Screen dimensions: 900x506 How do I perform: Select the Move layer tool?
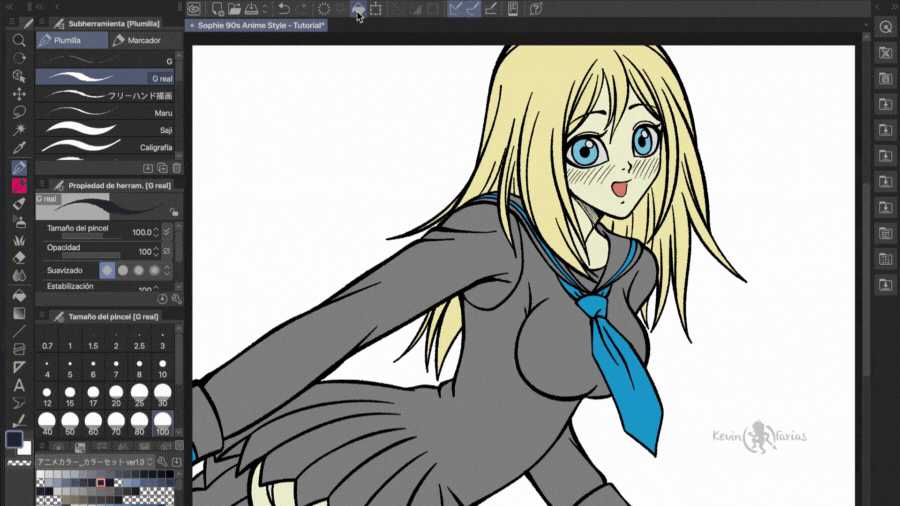tap(19, 94)
